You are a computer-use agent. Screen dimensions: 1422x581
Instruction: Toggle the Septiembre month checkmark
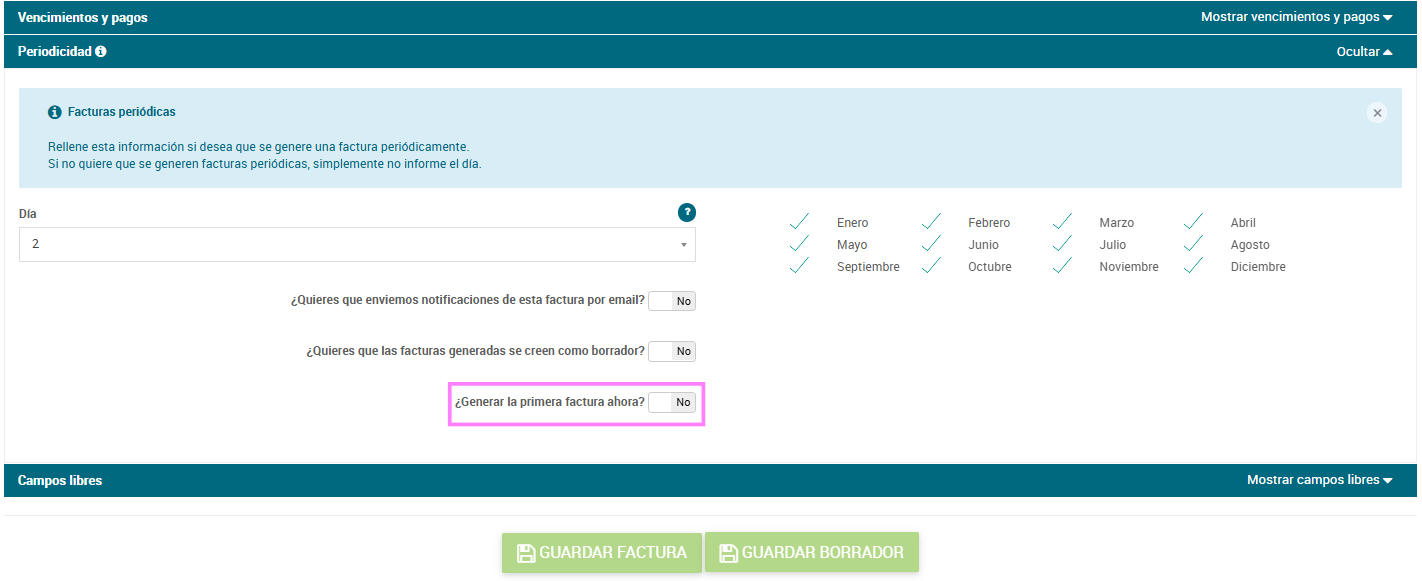[x=799, y=266]
